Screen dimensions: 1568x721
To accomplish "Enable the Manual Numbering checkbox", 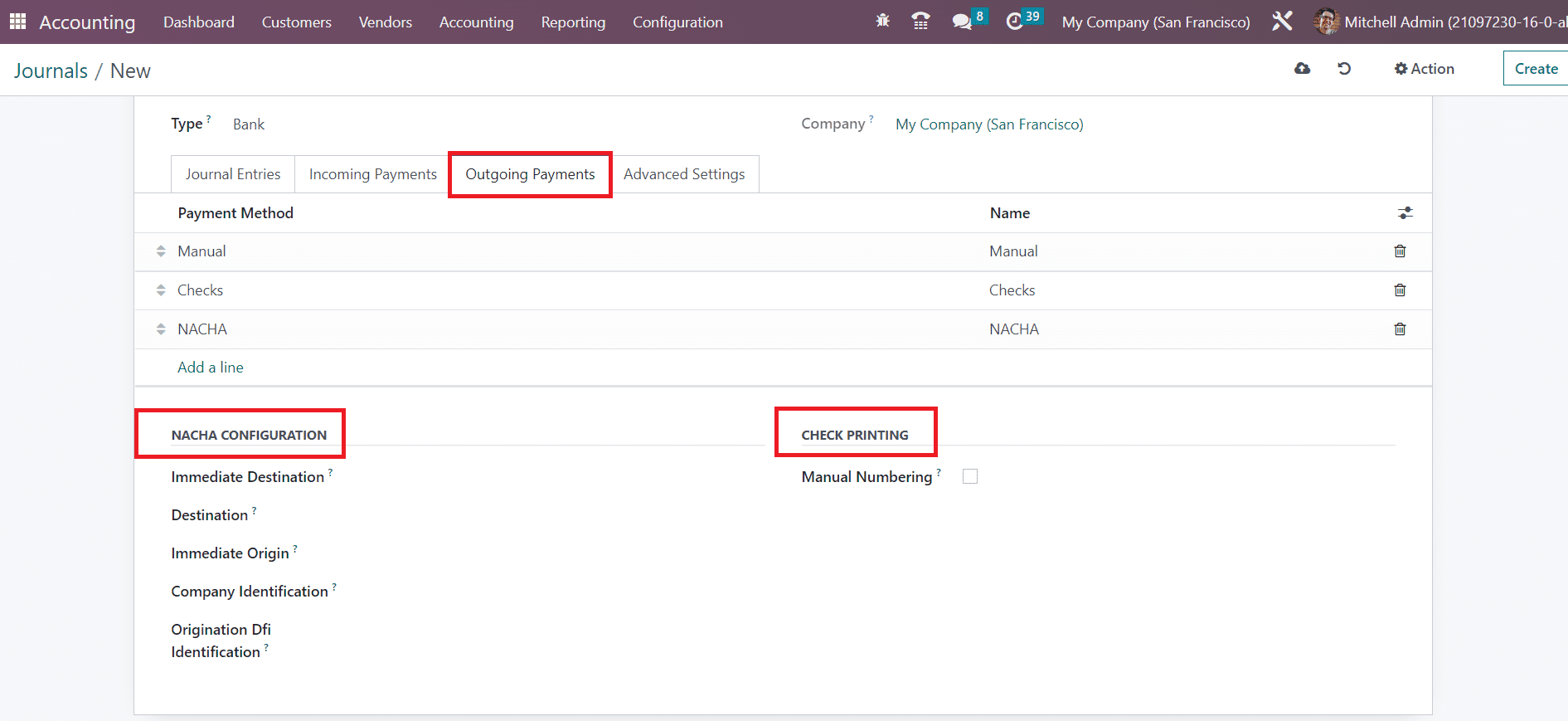I will click(969, 476).
